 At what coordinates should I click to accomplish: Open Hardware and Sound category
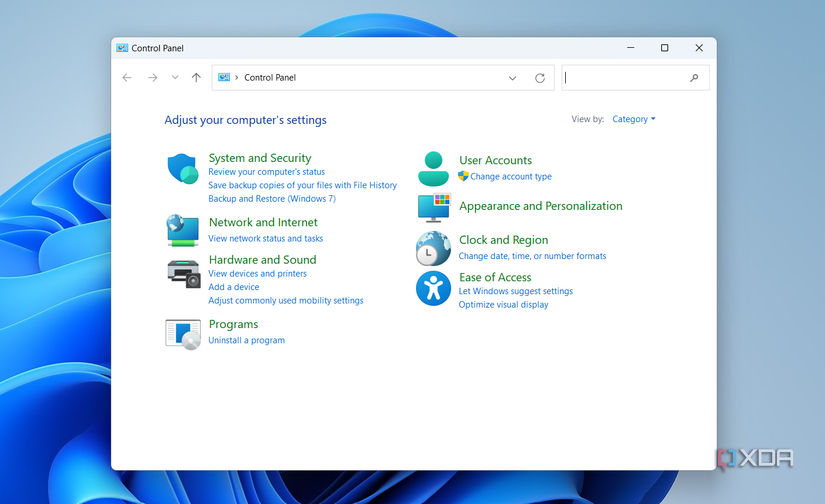[263, 259]
